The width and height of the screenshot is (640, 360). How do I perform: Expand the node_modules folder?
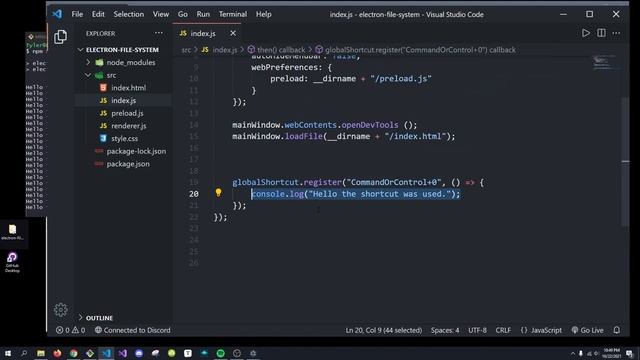(x=124, y=62)
